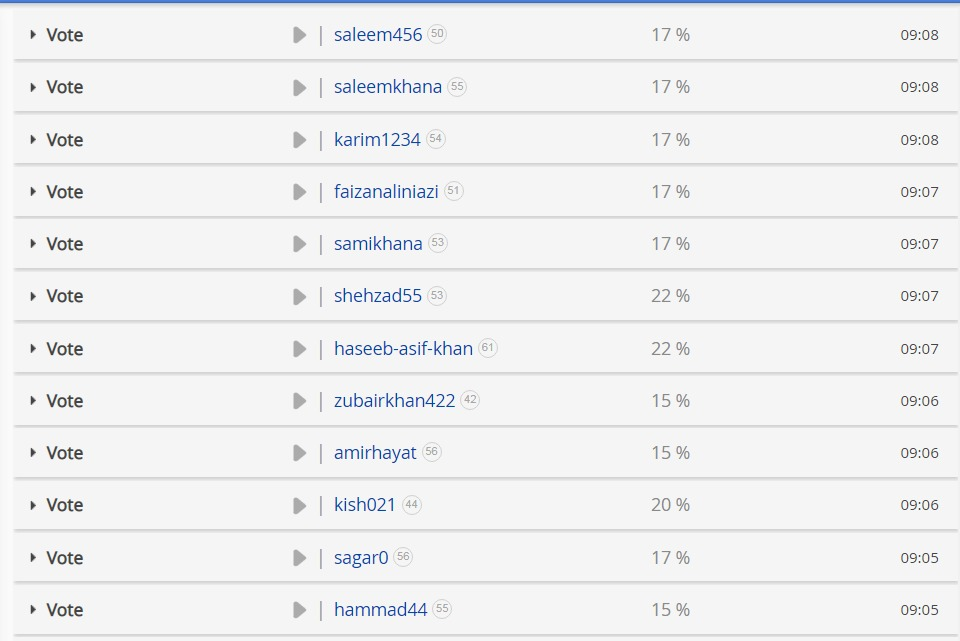Screen dimensions: 960x641
Task: Click the play arrow icon beside shehzad55
Action: [299, 296]
